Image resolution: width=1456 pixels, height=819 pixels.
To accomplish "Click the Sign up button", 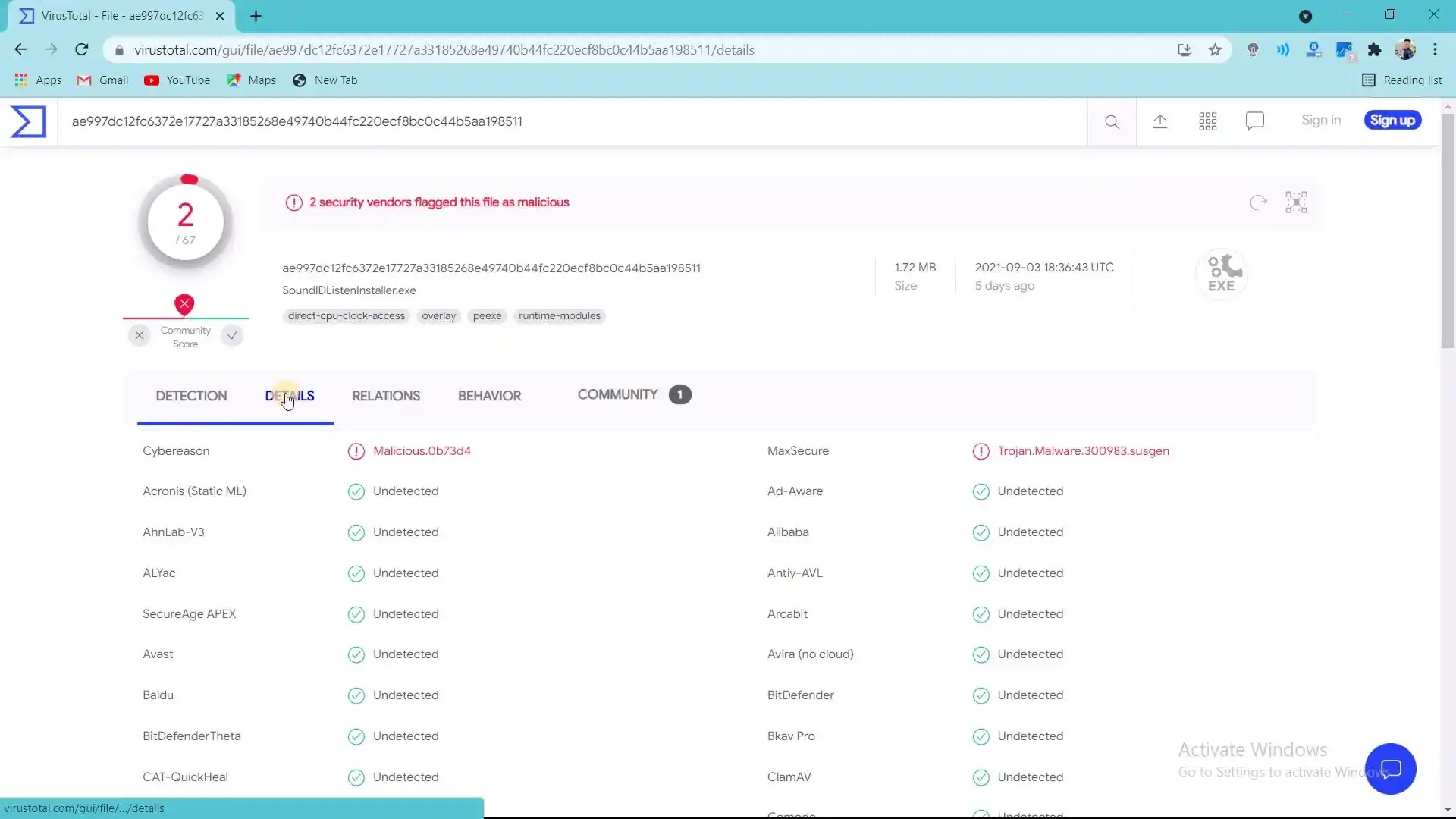I will [1392, 121].
